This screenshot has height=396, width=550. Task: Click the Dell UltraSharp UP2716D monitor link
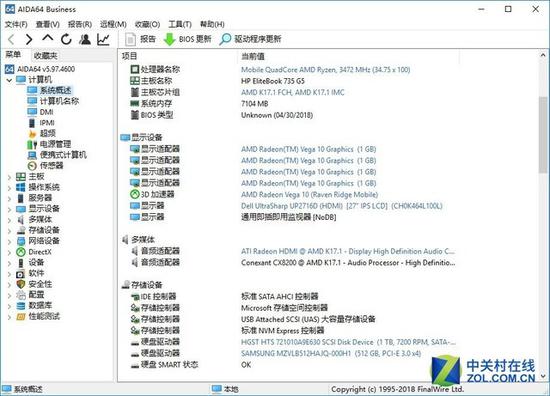coord(342,206)
